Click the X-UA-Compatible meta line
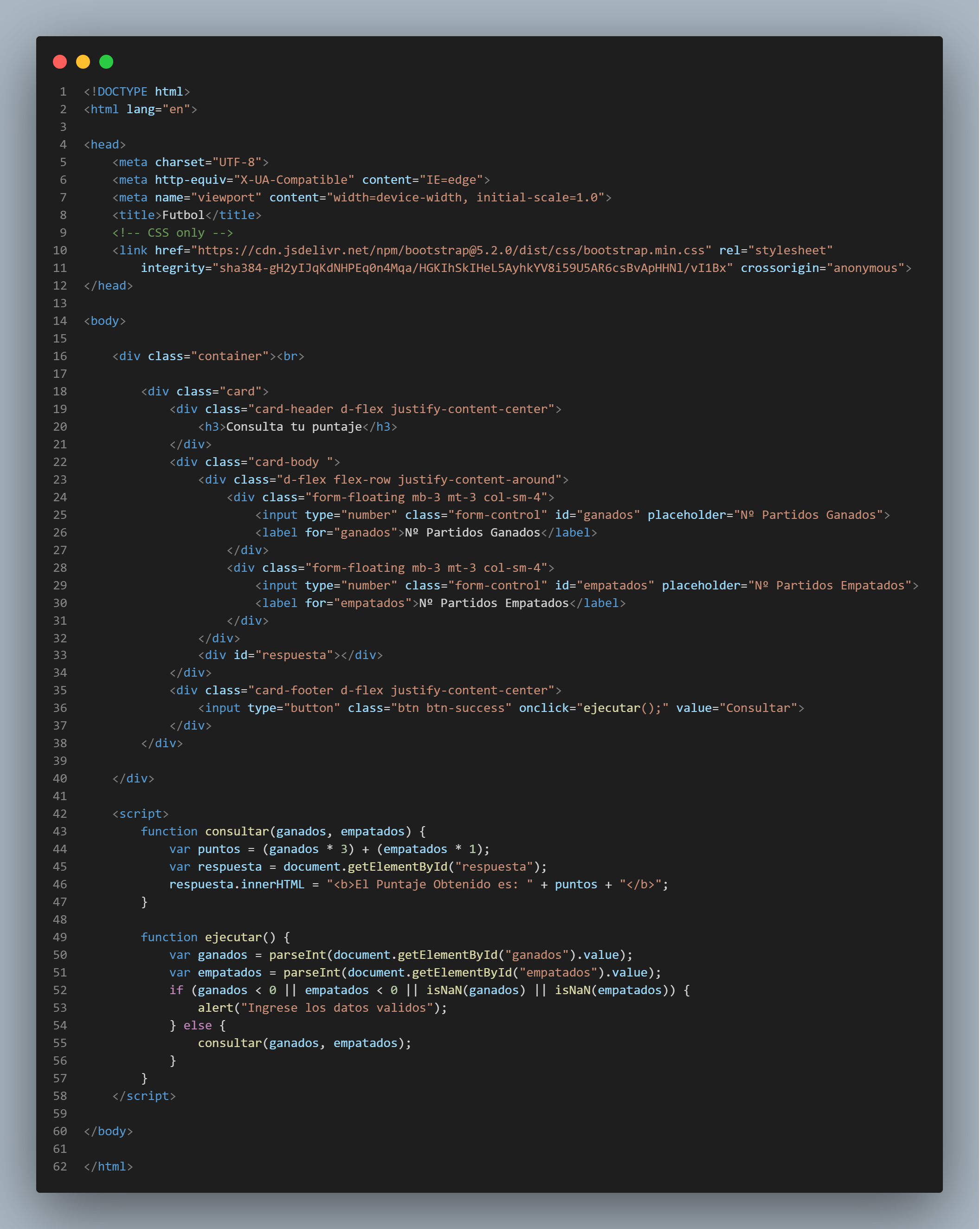The image size is (980, 1229). coord(301,180)
